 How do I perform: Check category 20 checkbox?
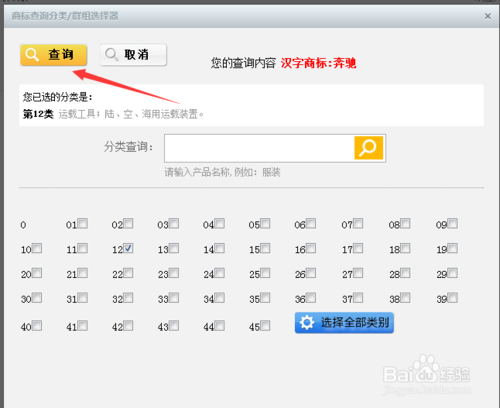point(37,273)
